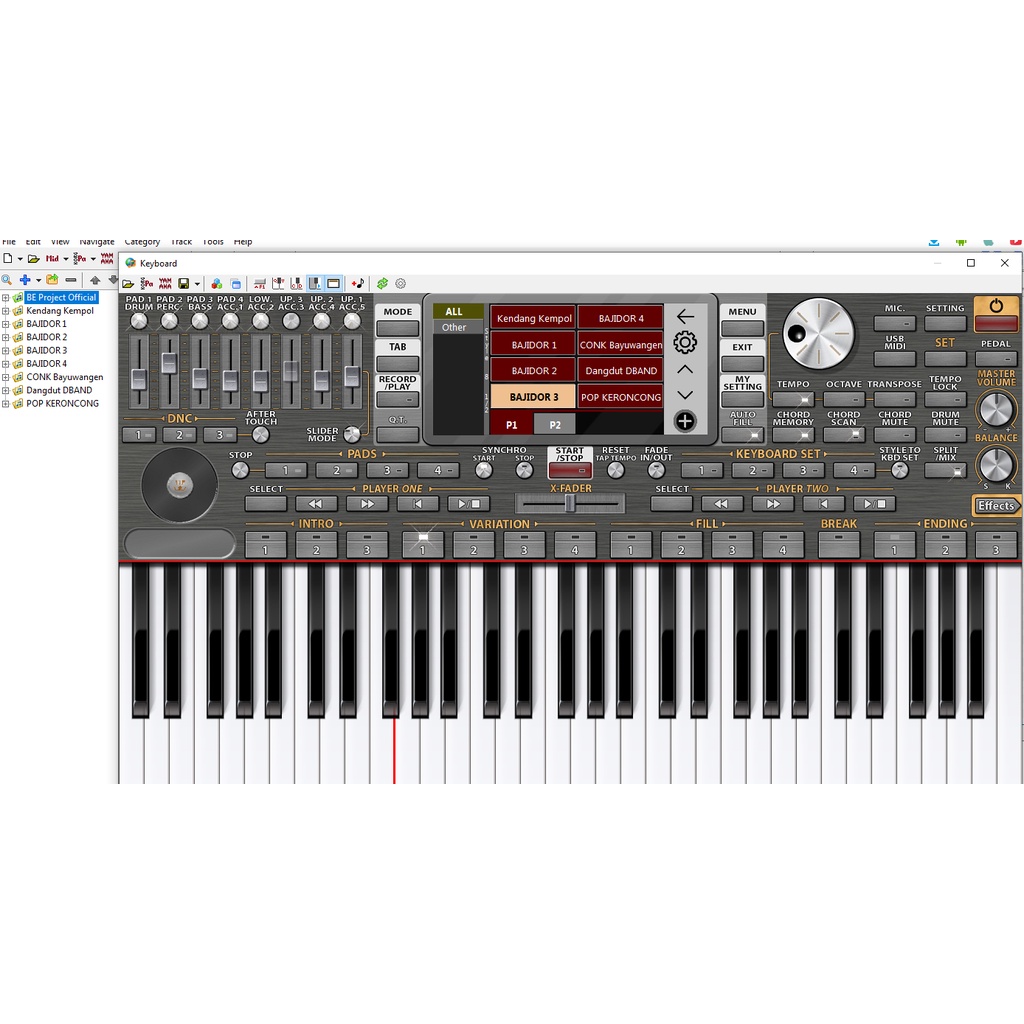Open the save icon dropdown arrow

click(197, 285)
